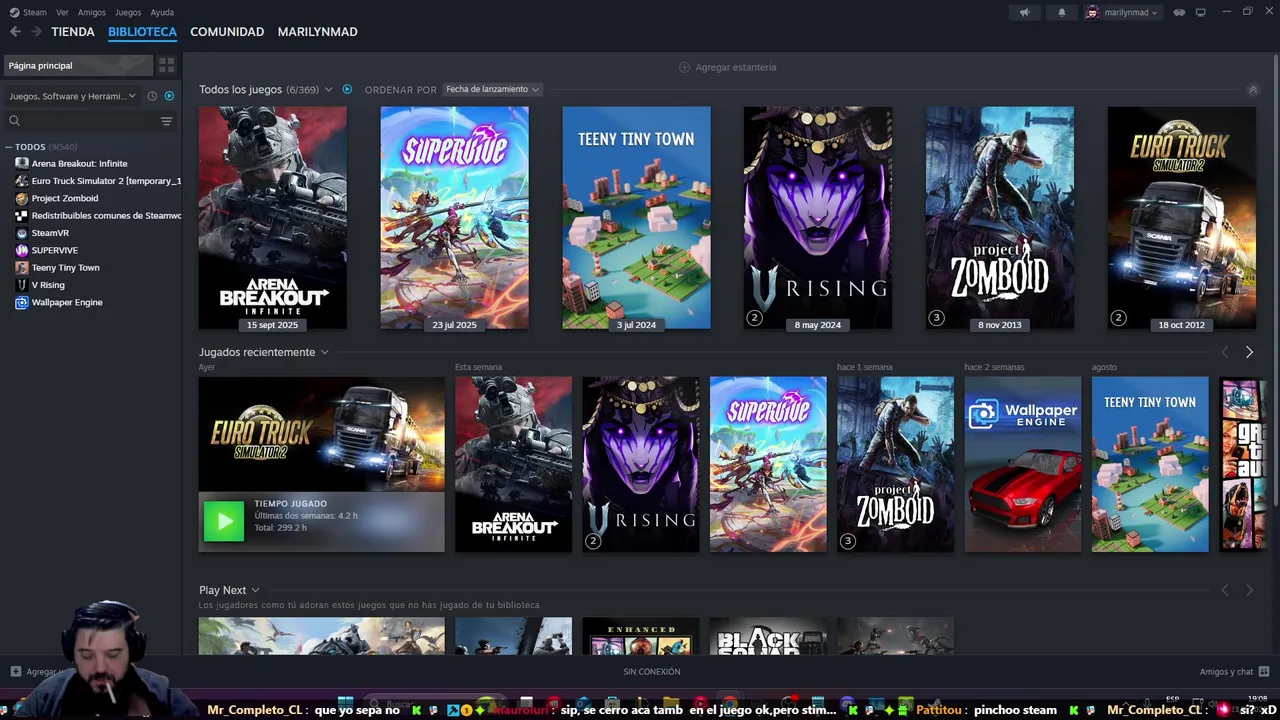Go back with the left arrow
Image resolution: width=1280 pixels, height=720 pixels.
15,32
